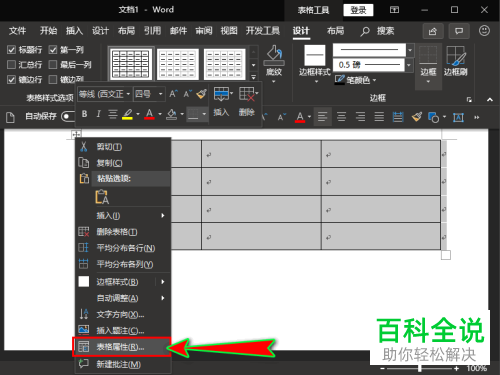Open Border Styles (边框样式) button
The image size is (500, 375).
pos(314,64)
